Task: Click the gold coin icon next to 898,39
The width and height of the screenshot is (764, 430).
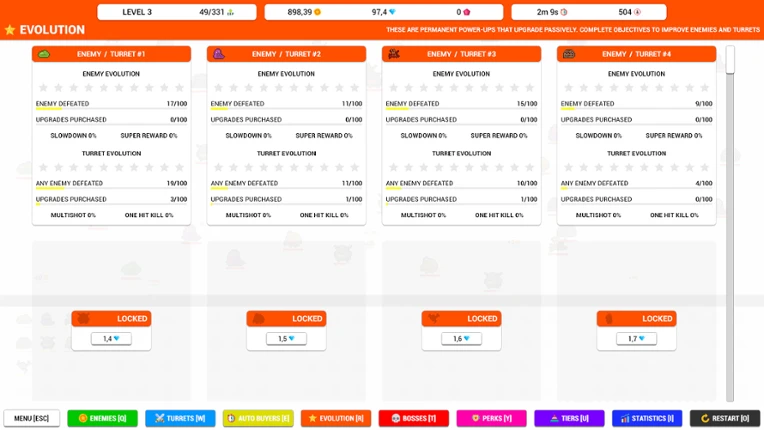Action: (318, 12)
